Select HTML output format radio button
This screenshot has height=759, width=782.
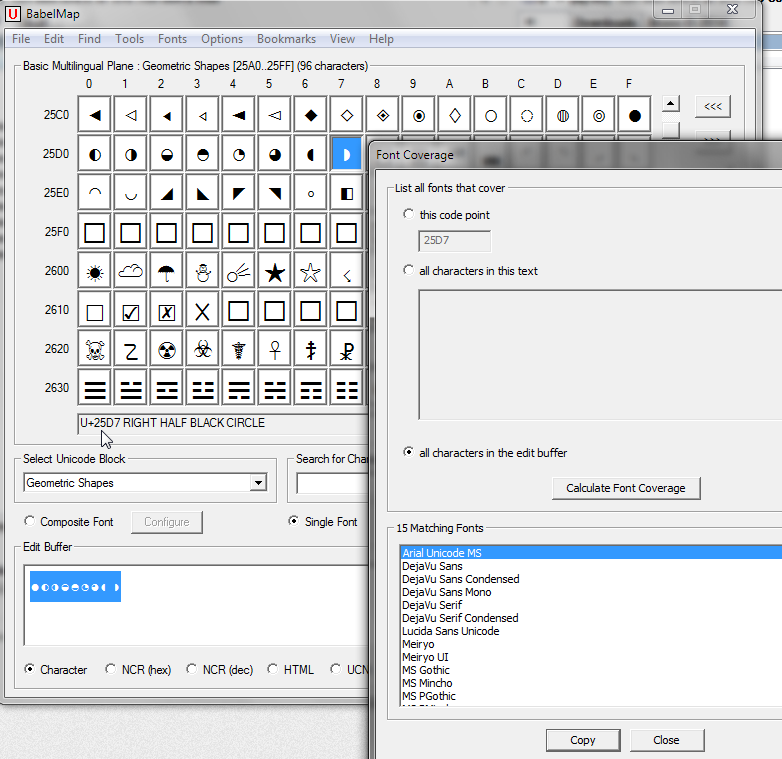(x=272, y=669)
